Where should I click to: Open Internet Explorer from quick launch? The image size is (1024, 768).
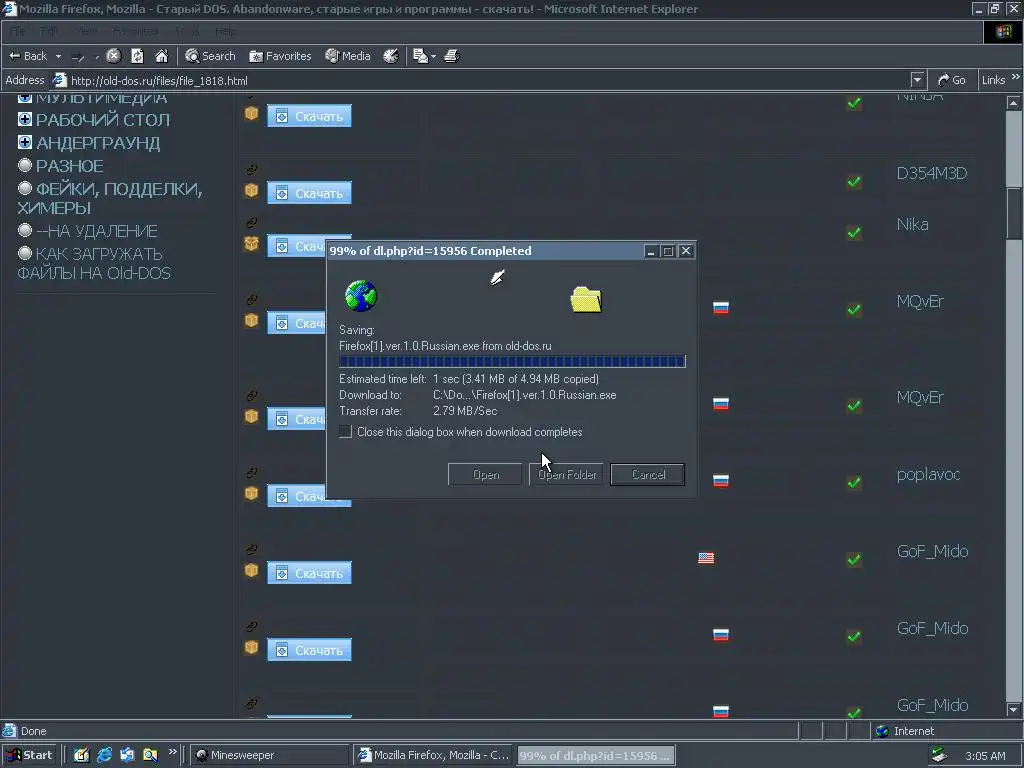pyautogui.click(x=104, y=755)
